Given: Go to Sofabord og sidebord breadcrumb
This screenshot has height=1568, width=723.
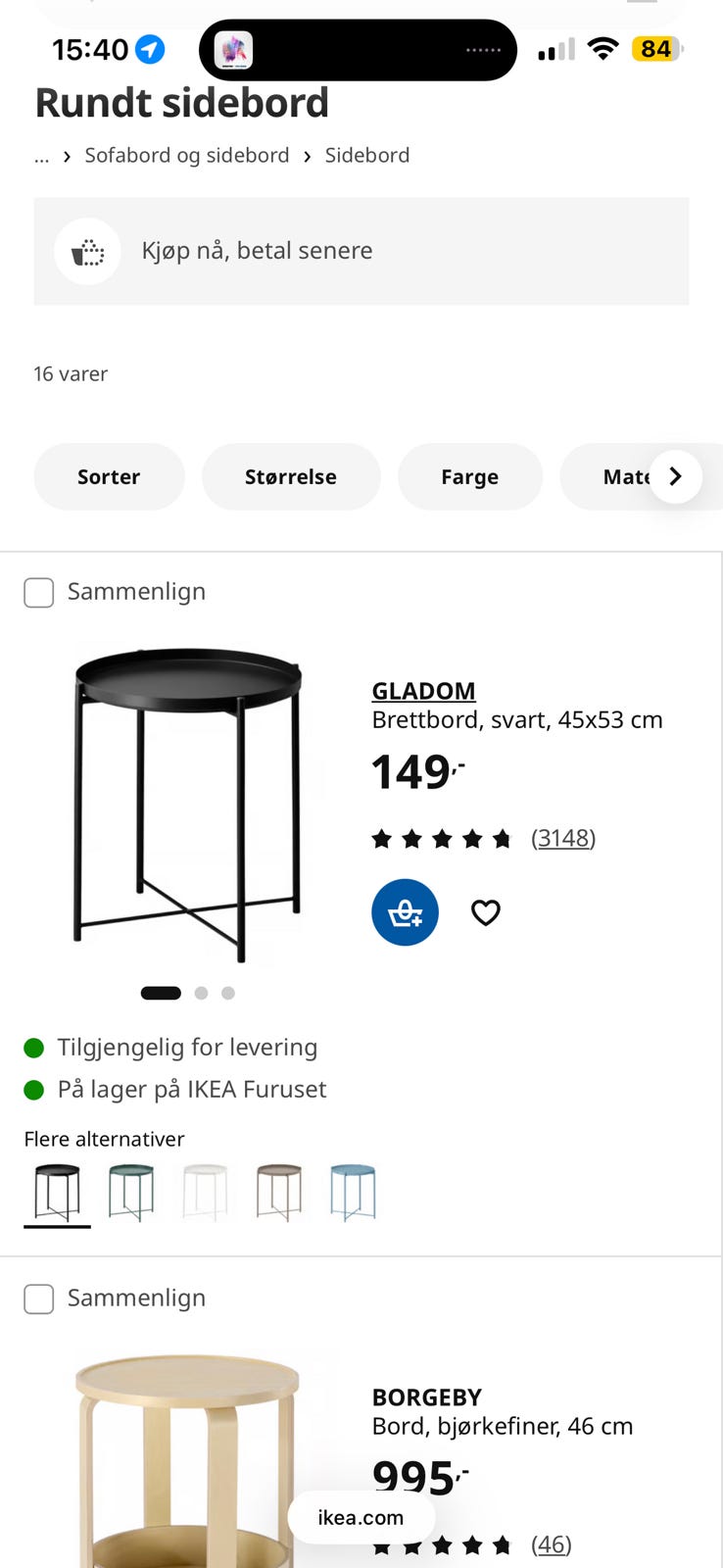Looking at the screenshot, I should click(187, 155).
